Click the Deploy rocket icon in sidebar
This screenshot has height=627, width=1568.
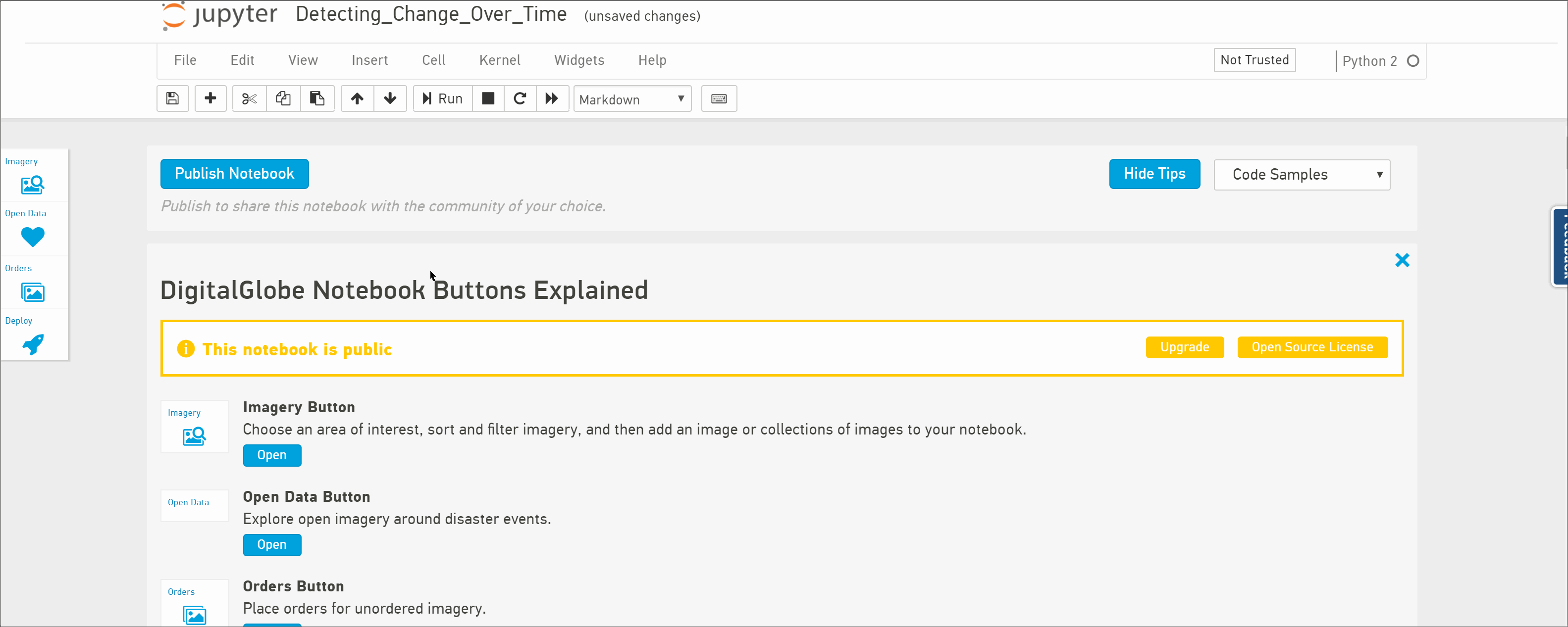[x=33, y=345]
